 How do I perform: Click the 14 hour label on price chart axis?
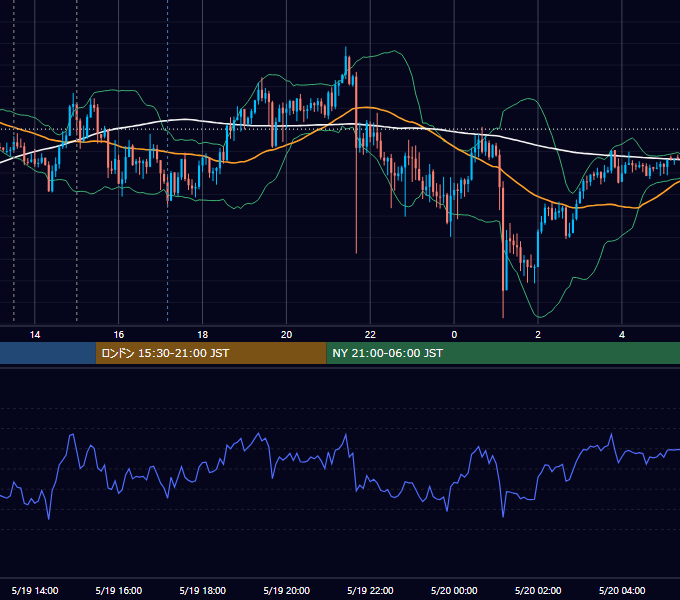pos(35,335)
